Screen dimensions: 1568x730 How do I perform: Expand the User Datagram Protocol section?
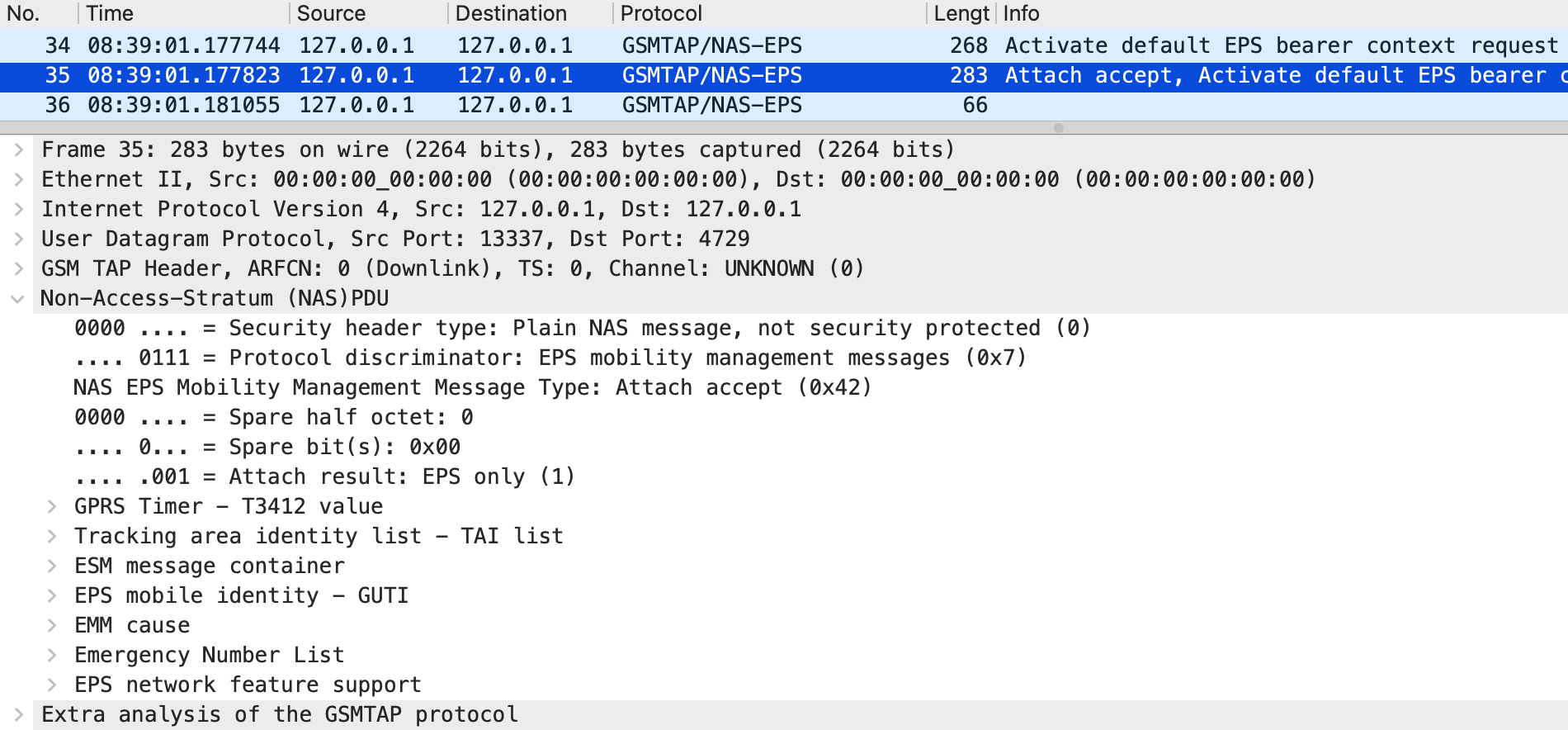[18, 239]
